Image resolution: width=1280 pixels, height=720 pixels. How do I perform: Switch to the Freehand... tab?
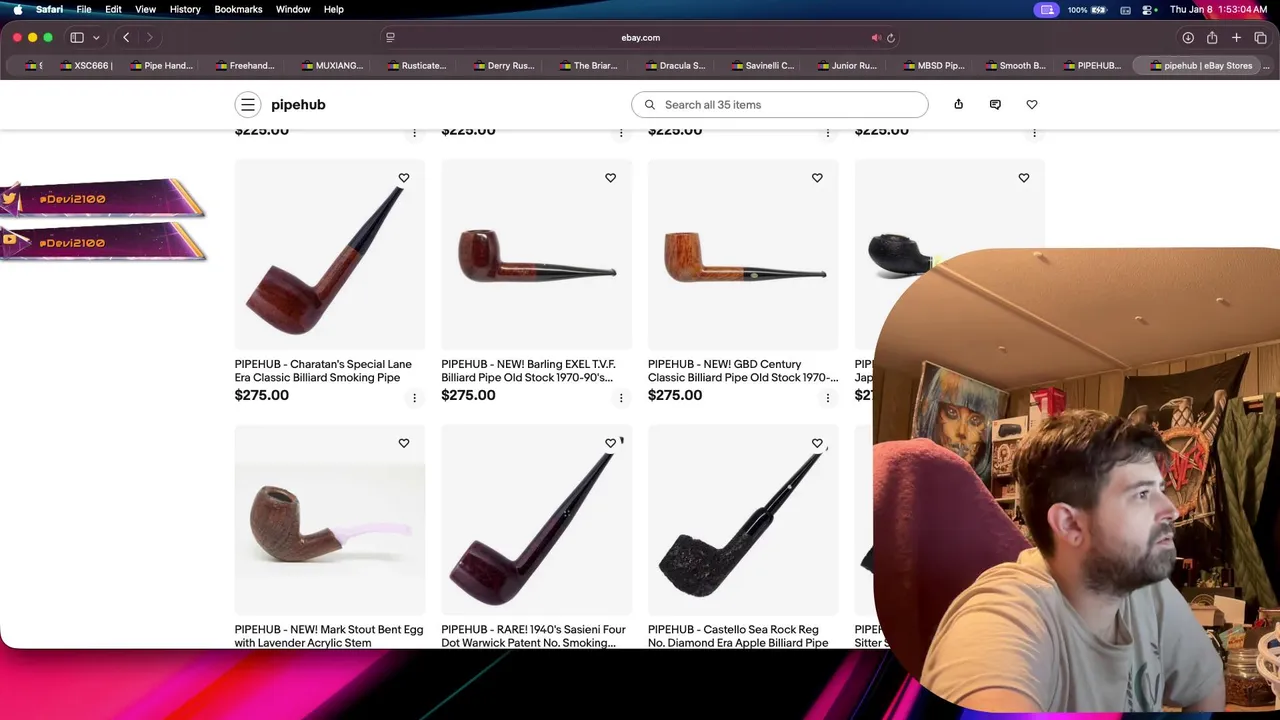click(245, 66)
